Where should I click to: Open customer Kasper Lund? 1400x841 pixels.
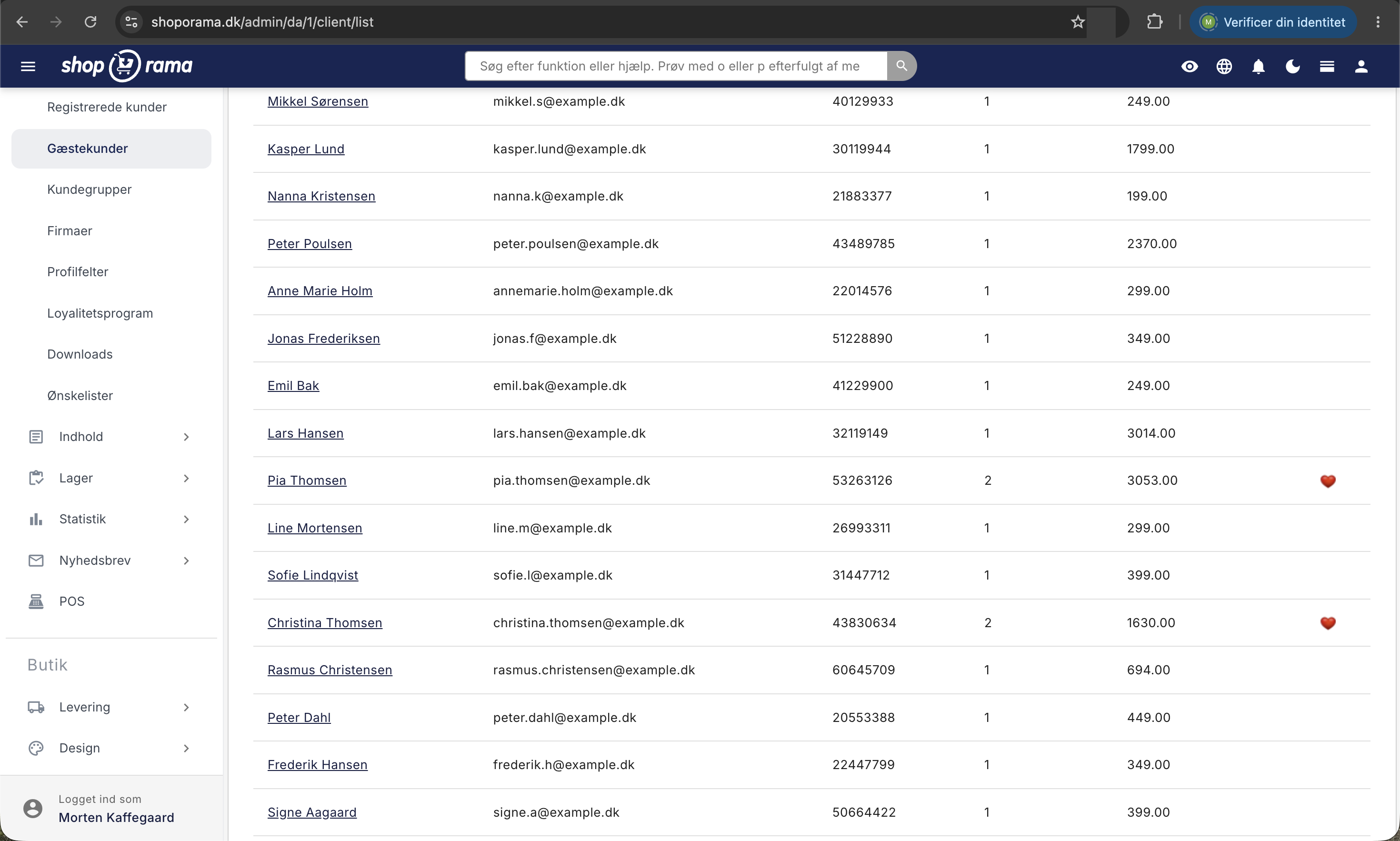305,149
